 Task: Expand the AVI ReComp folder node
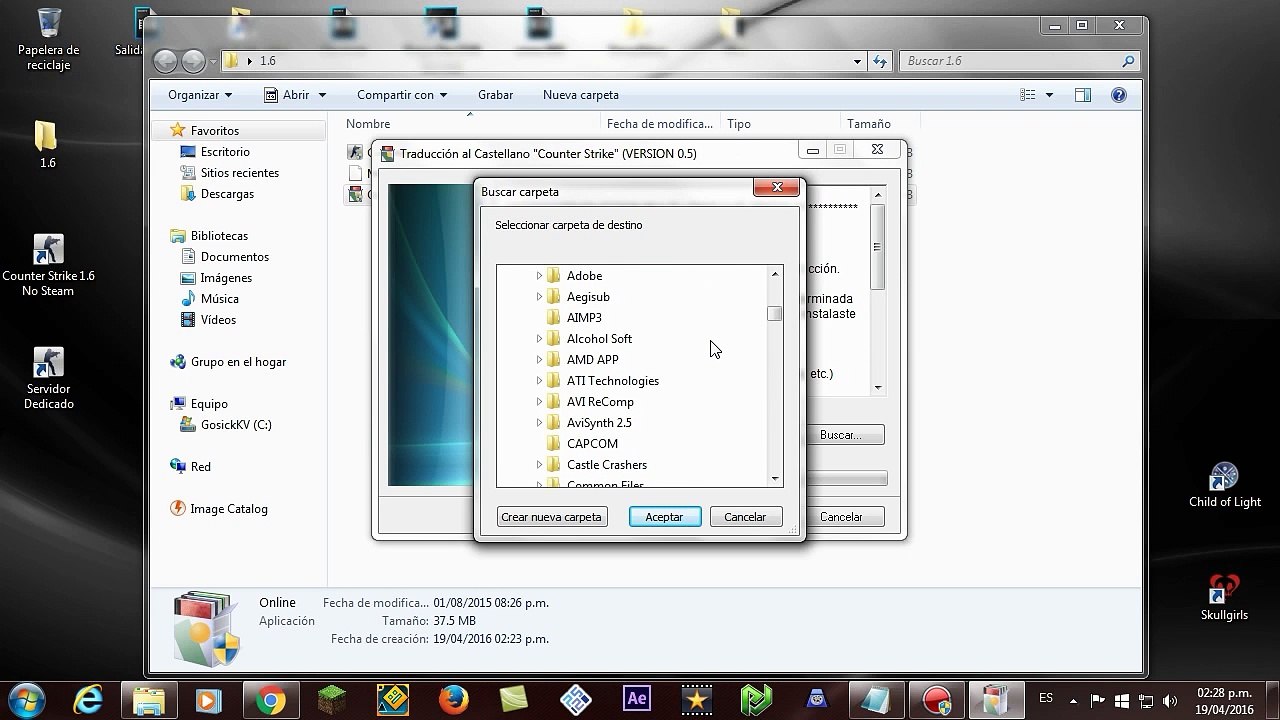pyautogui.click(x=539, y=402)
